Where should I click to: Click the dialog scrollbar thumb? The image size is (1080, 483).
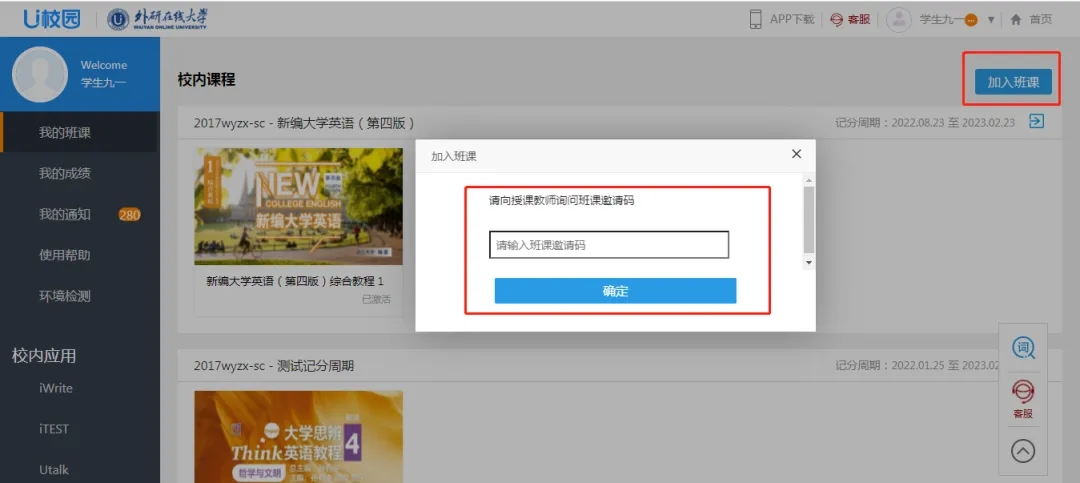(809, 220)
